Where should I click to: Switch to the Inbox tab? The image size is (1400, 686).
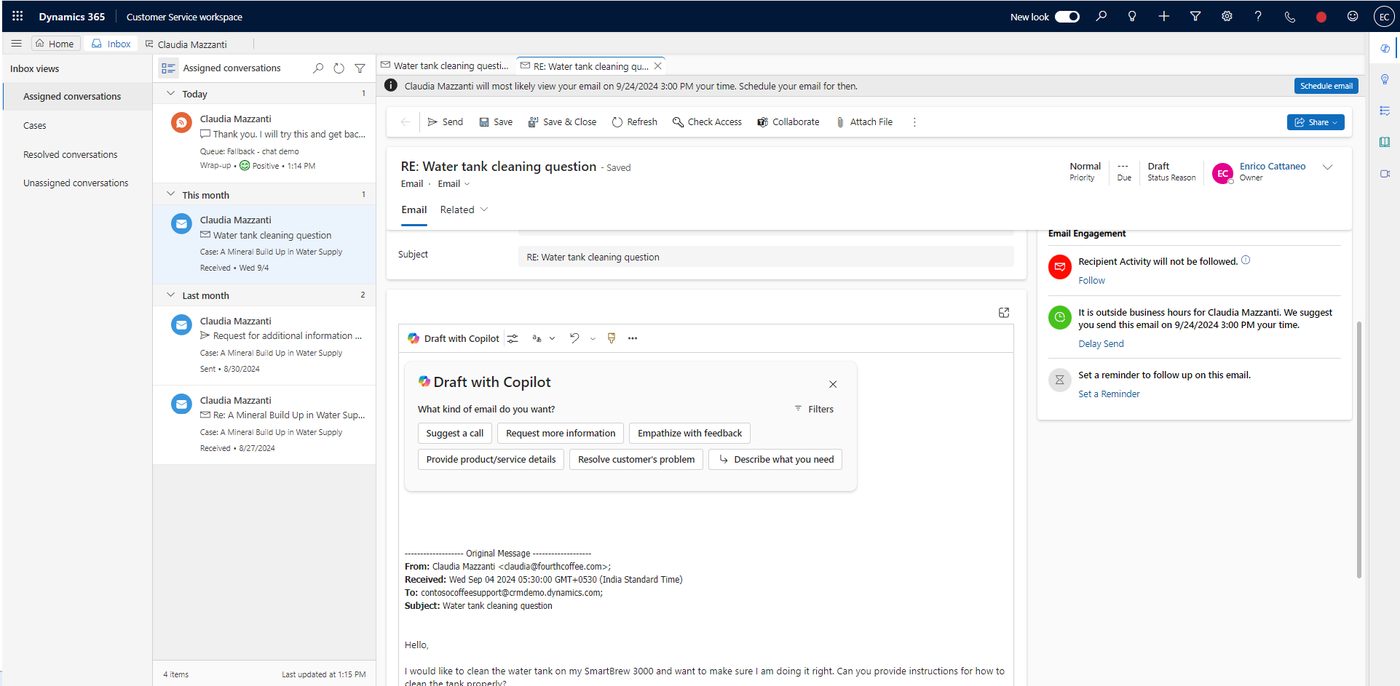[x=111, y=44]
